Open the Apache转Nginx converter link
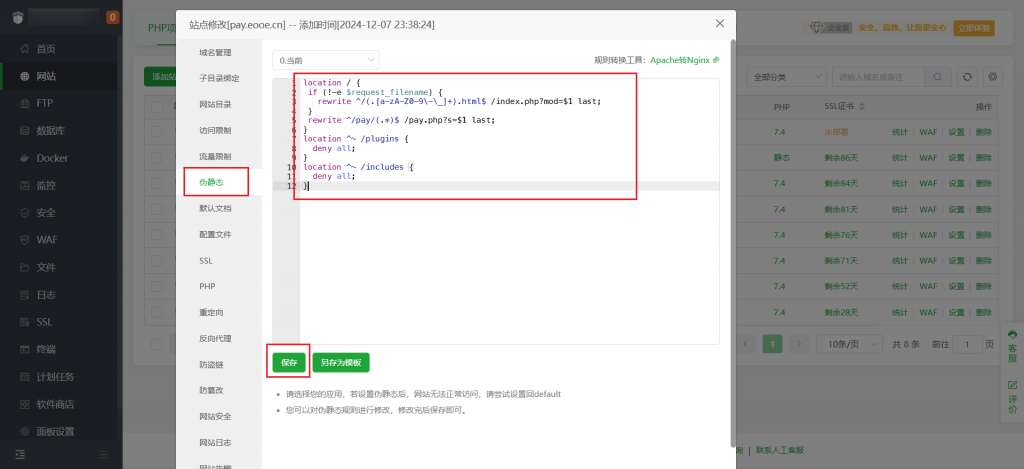 tap(691, 60)
